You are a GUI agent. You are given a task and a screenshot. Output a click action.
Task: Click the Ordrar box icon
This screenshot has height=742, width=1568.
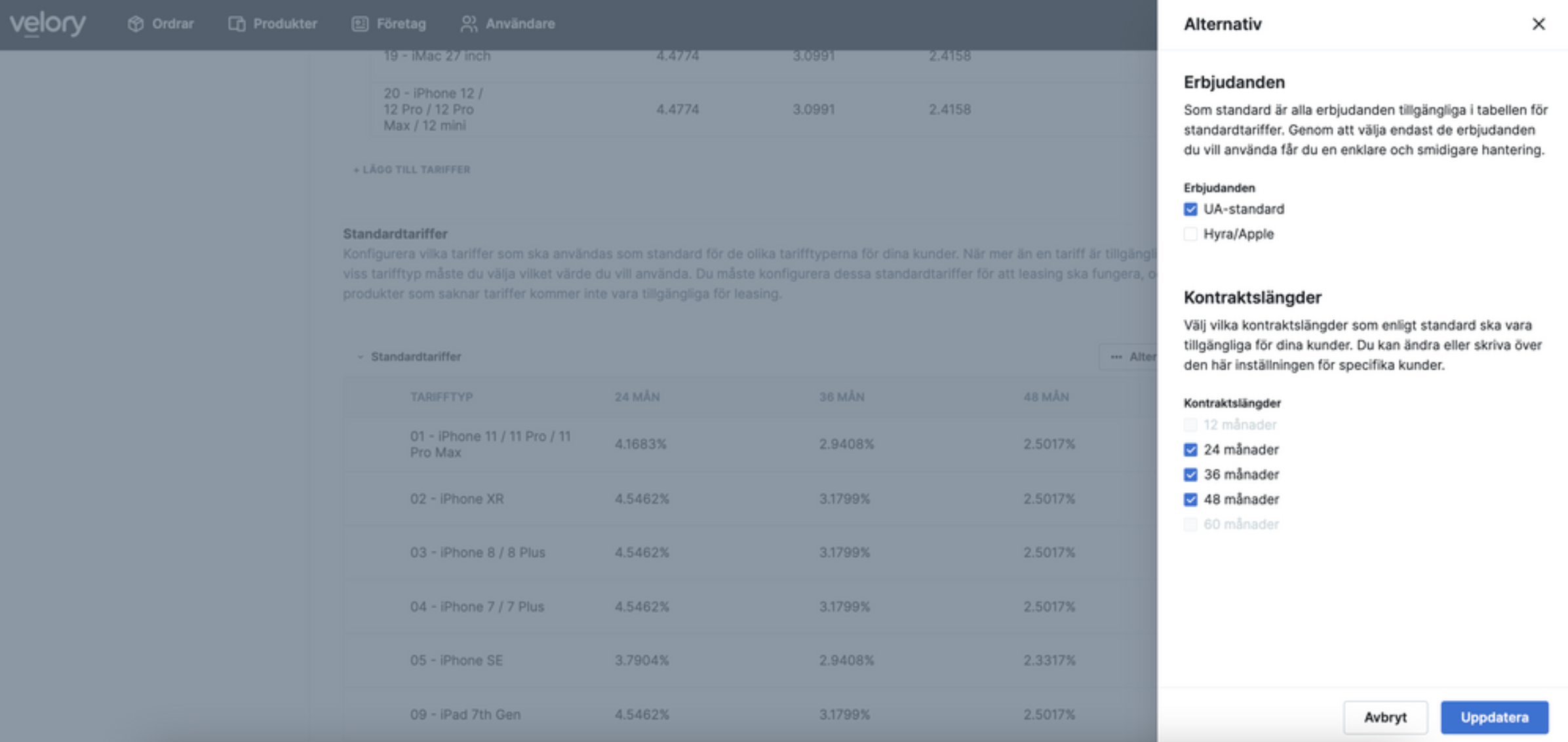[x=136, y=24]
